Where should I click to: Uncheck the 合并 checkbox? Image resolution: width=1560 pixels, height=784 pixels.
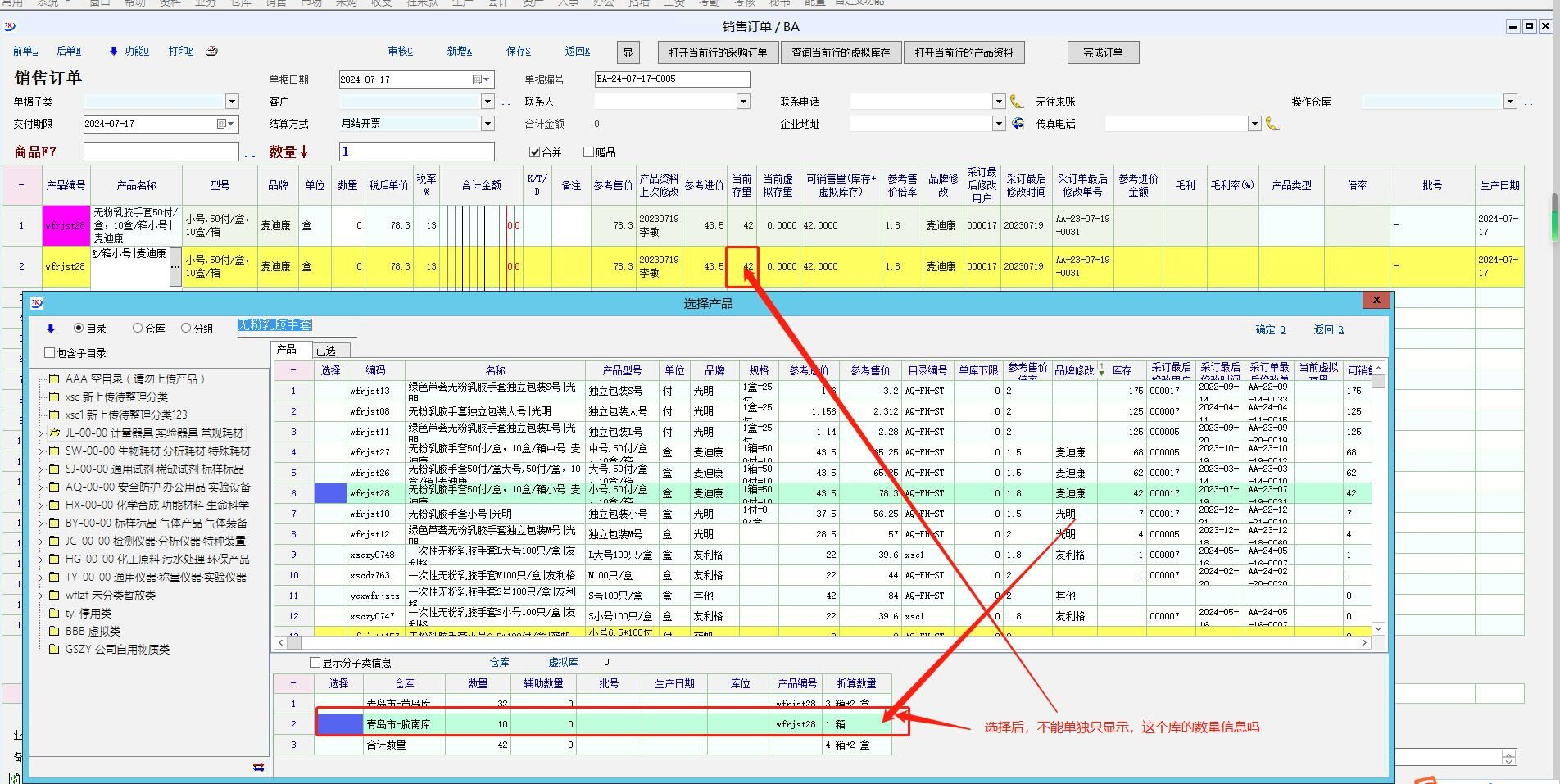point(535,152)
